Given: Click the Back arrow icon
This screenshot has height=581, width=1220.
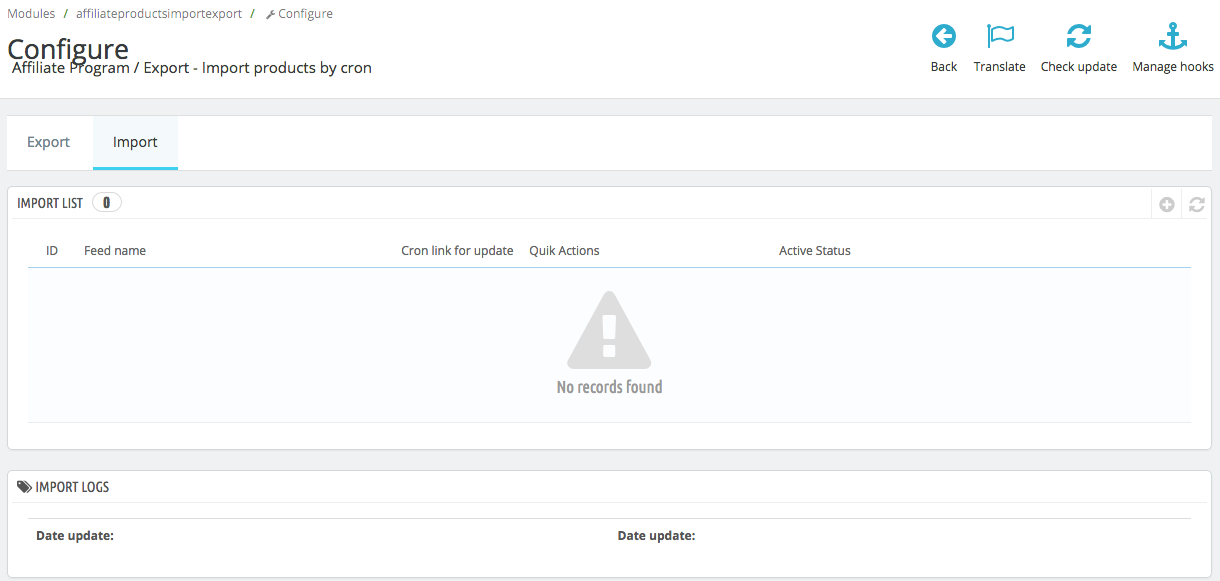Looking at the screenshot, I should coord(944,37).
